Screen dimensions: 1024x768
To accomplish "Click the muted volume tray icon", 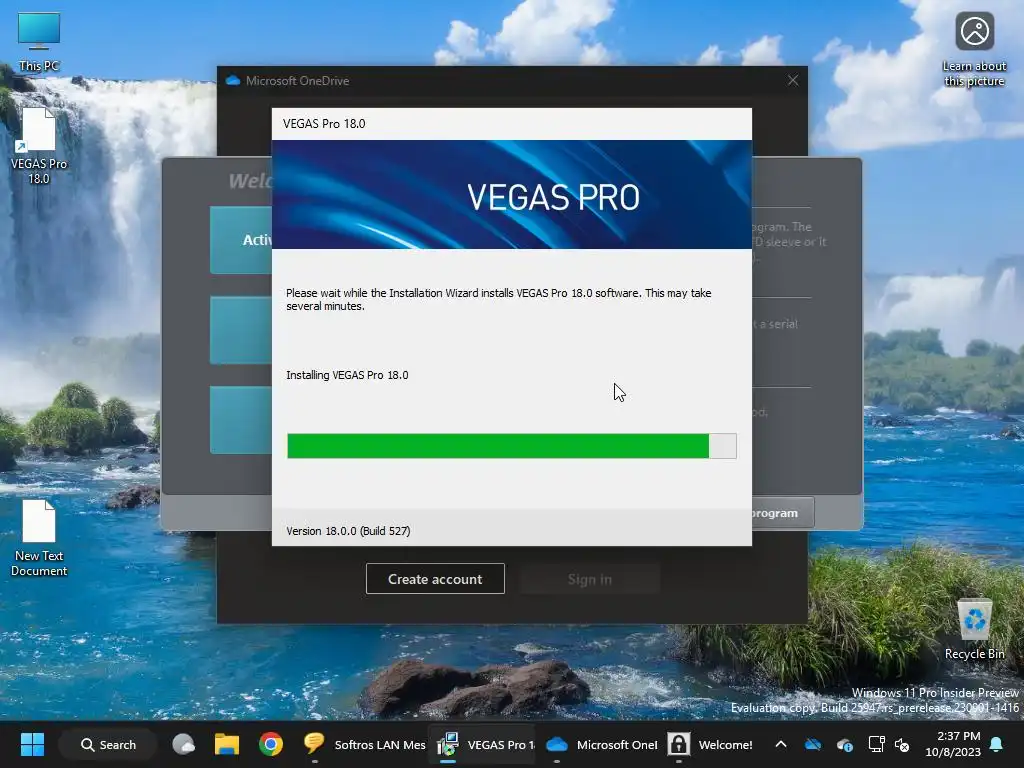I will (902, 744).
